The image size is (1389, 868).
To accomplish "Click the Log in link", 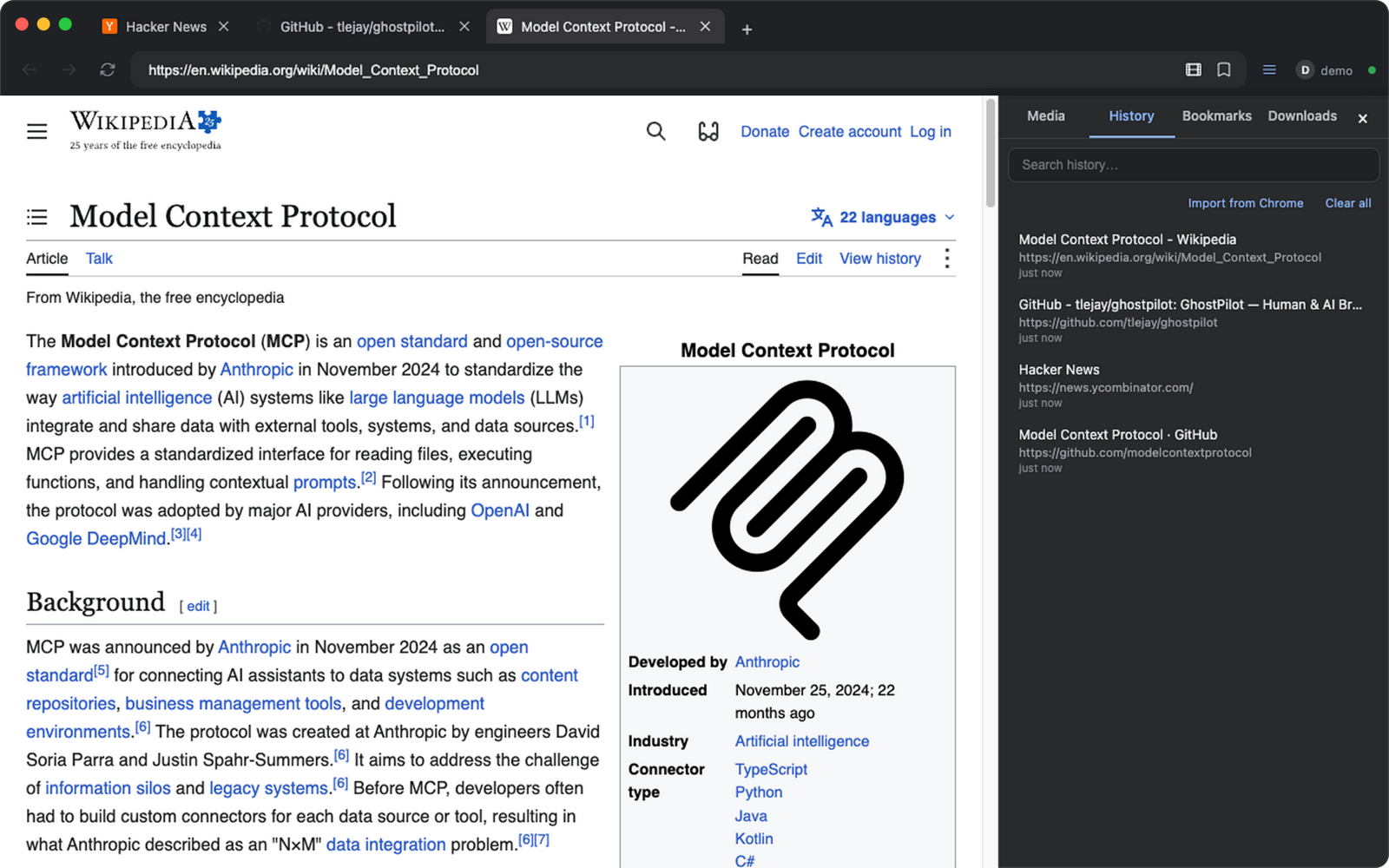I will tap(931, 132).
